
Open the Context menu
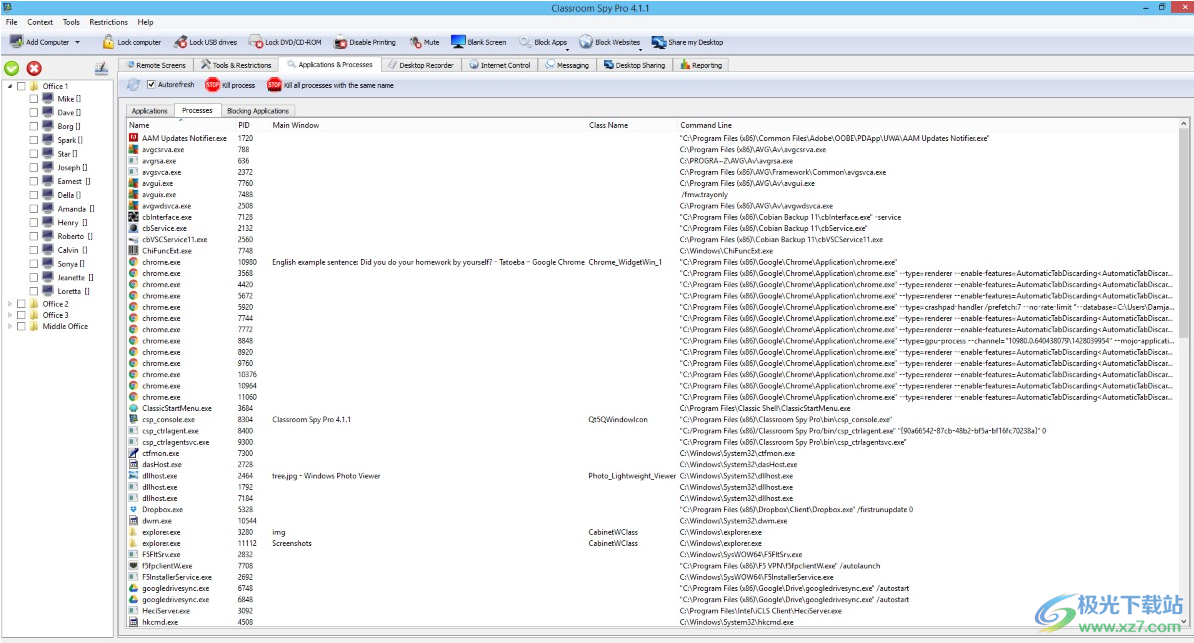pyautogui.click(x=40, y=22)
